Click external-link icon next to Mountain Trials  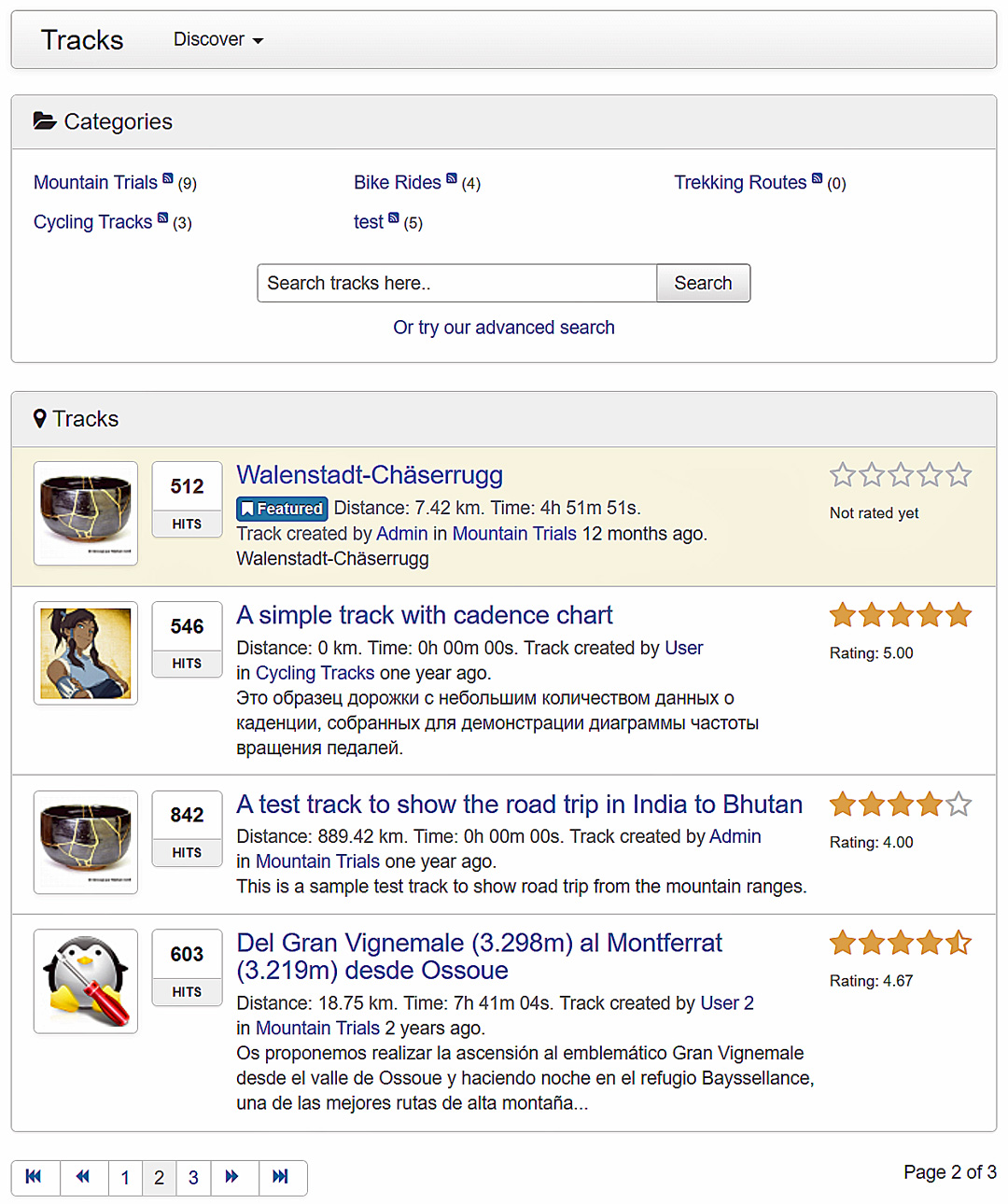pos(168,175)
